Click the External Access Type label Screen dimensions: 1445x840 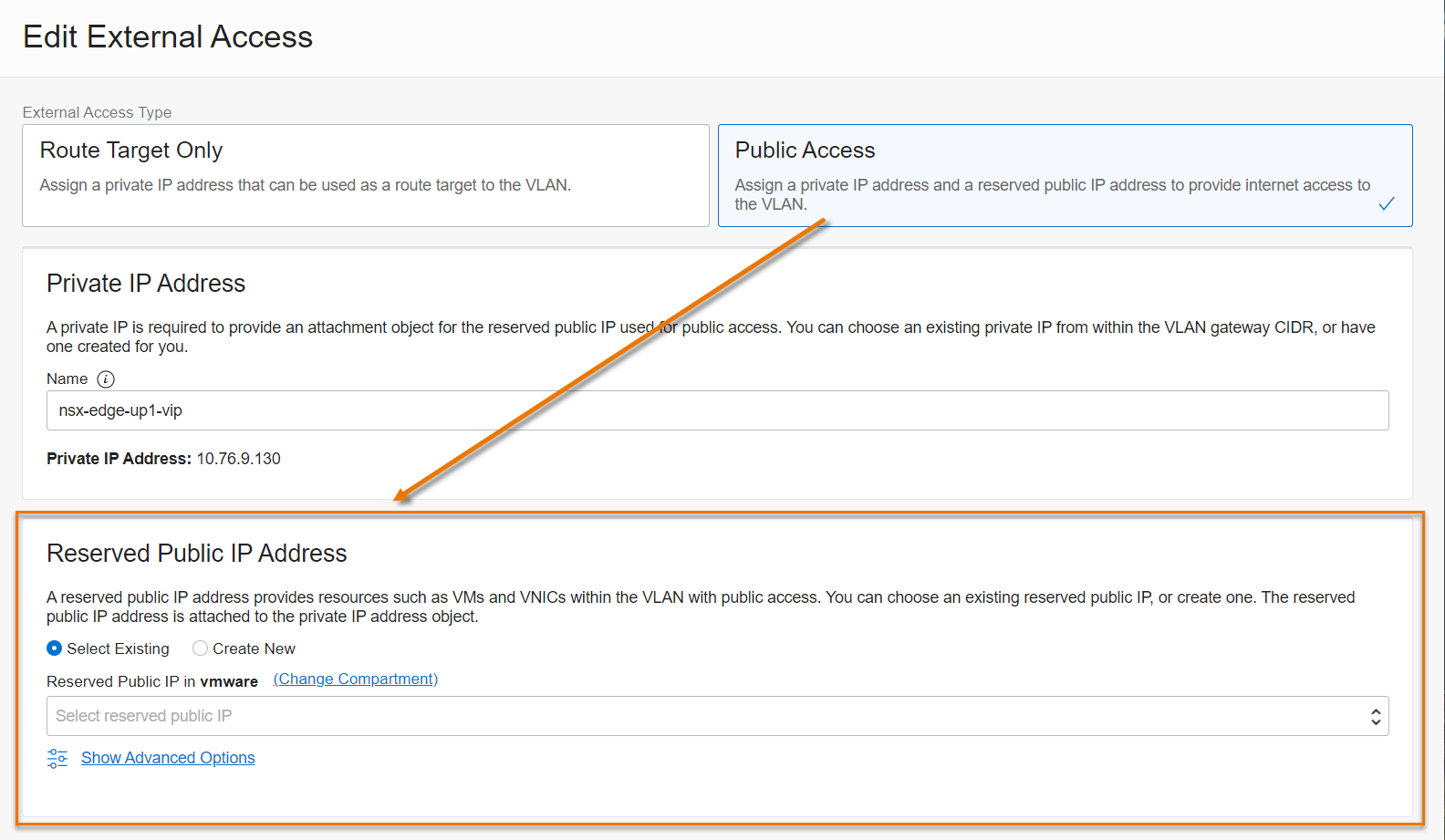click(x=97, y=112)
